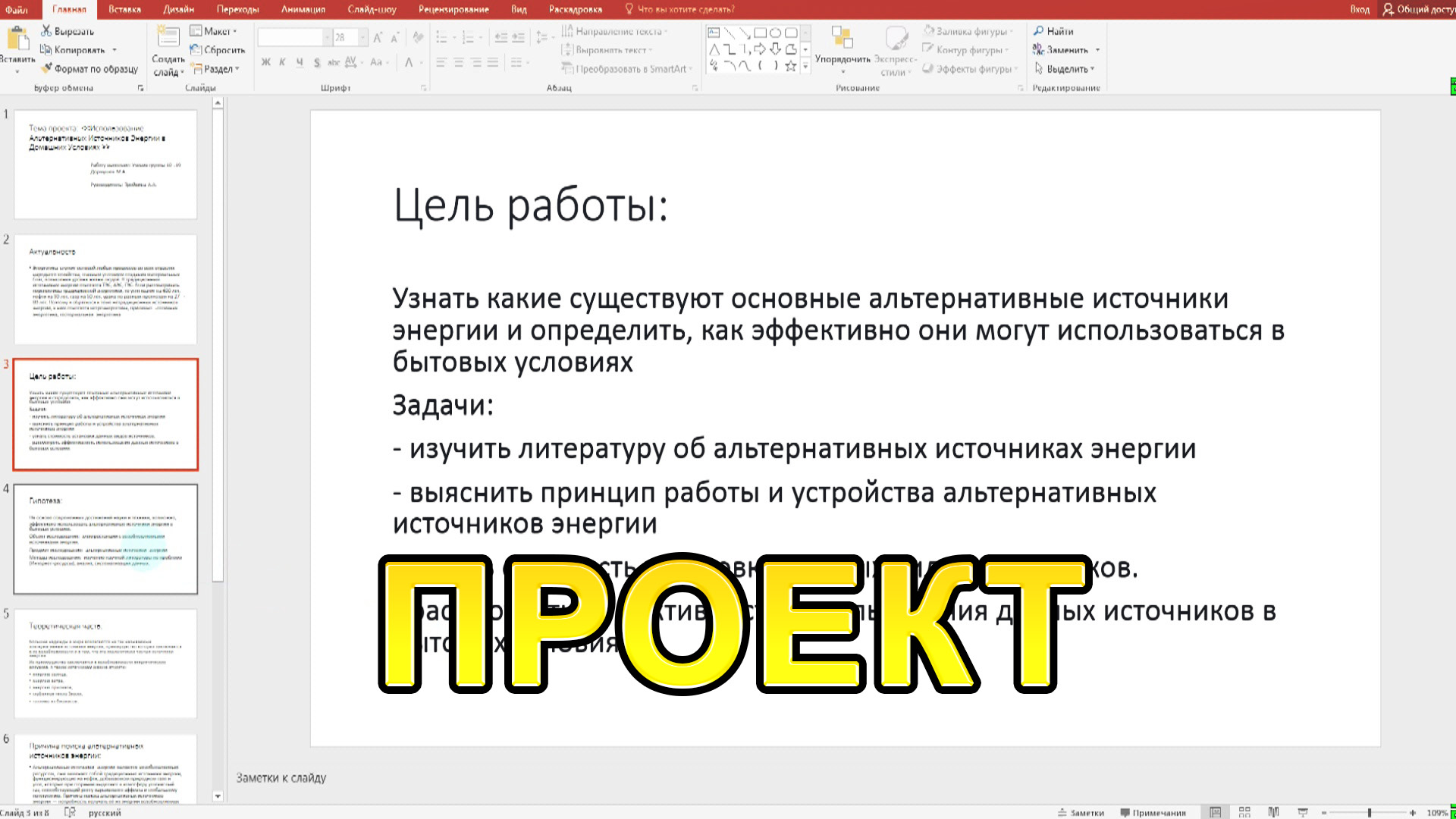The image size is (1456, 819).
Task: Click the center alignment icon
Action: (459, 64)
